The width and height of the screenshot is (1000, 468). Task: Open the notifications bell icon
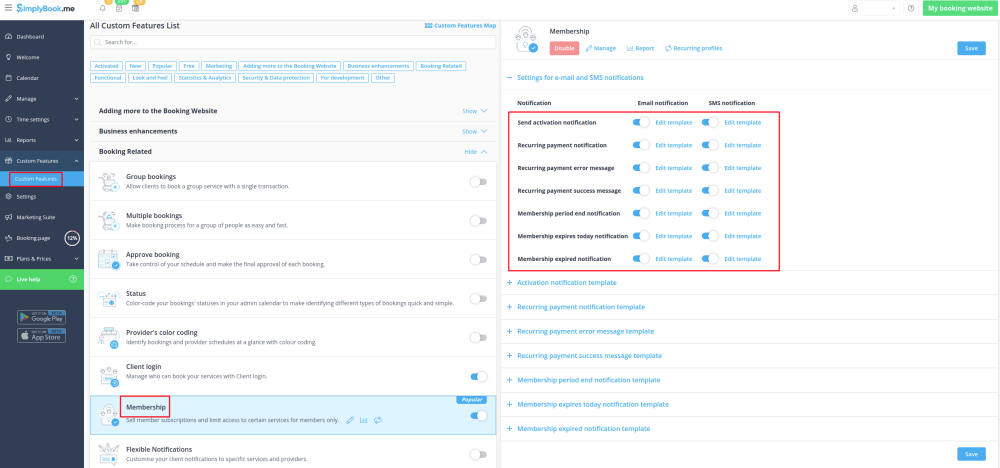[x=103, y=8]
